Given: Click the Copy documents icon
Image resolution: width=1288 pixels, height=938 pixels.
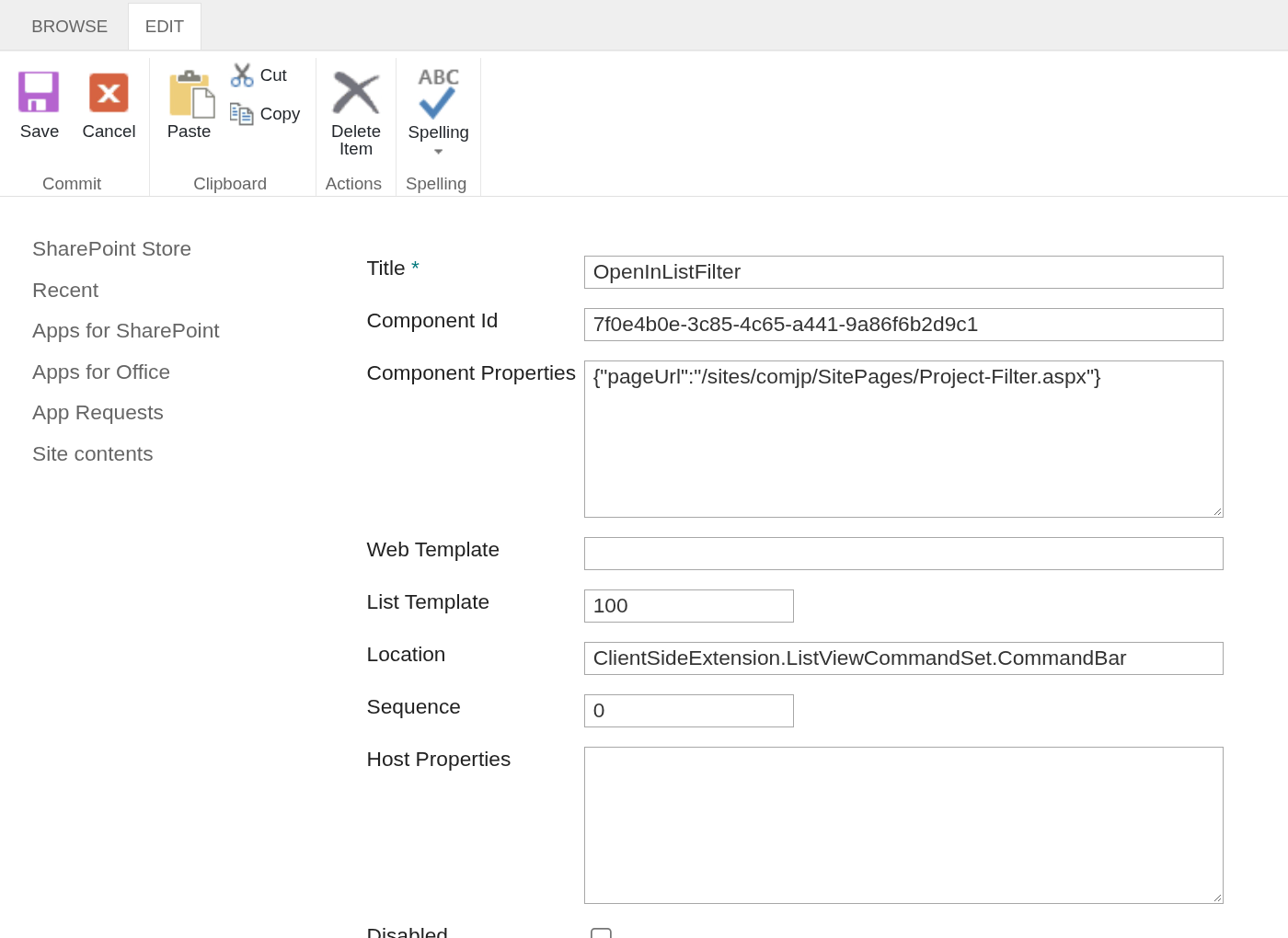Looking at the screenshot, I should click(242, 114).
